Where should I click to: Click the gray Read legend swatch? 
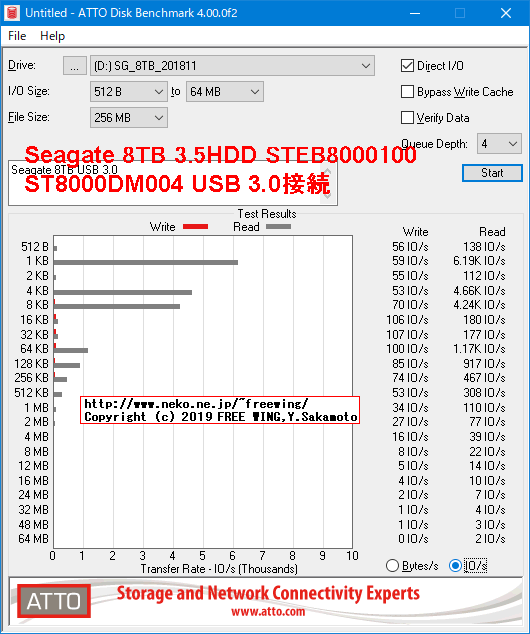[278, 227]
